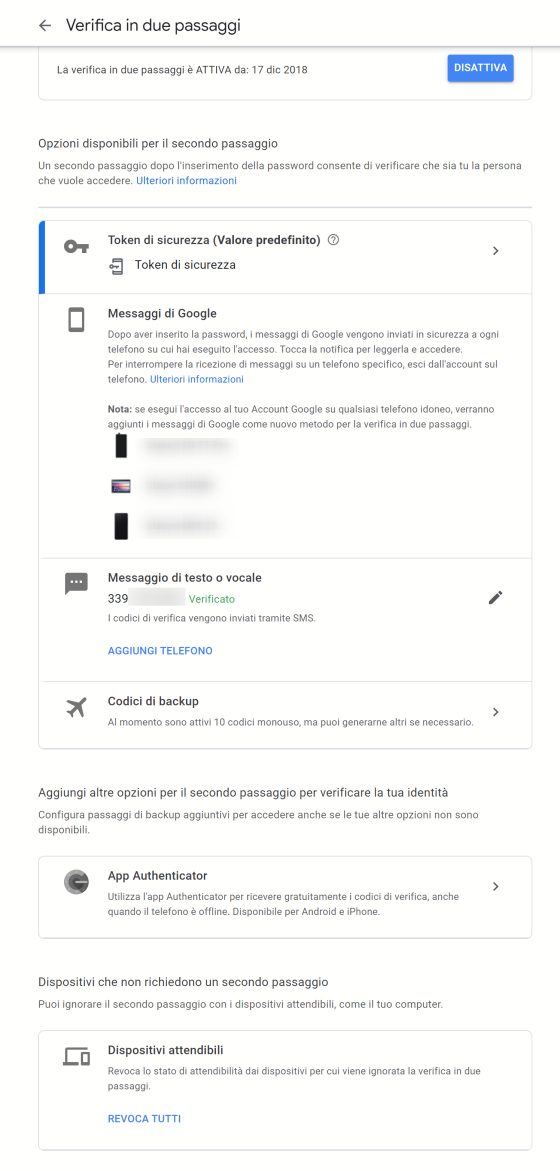560x1171 pixels.
Task: Click the chat bubble icon for Messaggio di testo
Action: click(x=76, y=583)
